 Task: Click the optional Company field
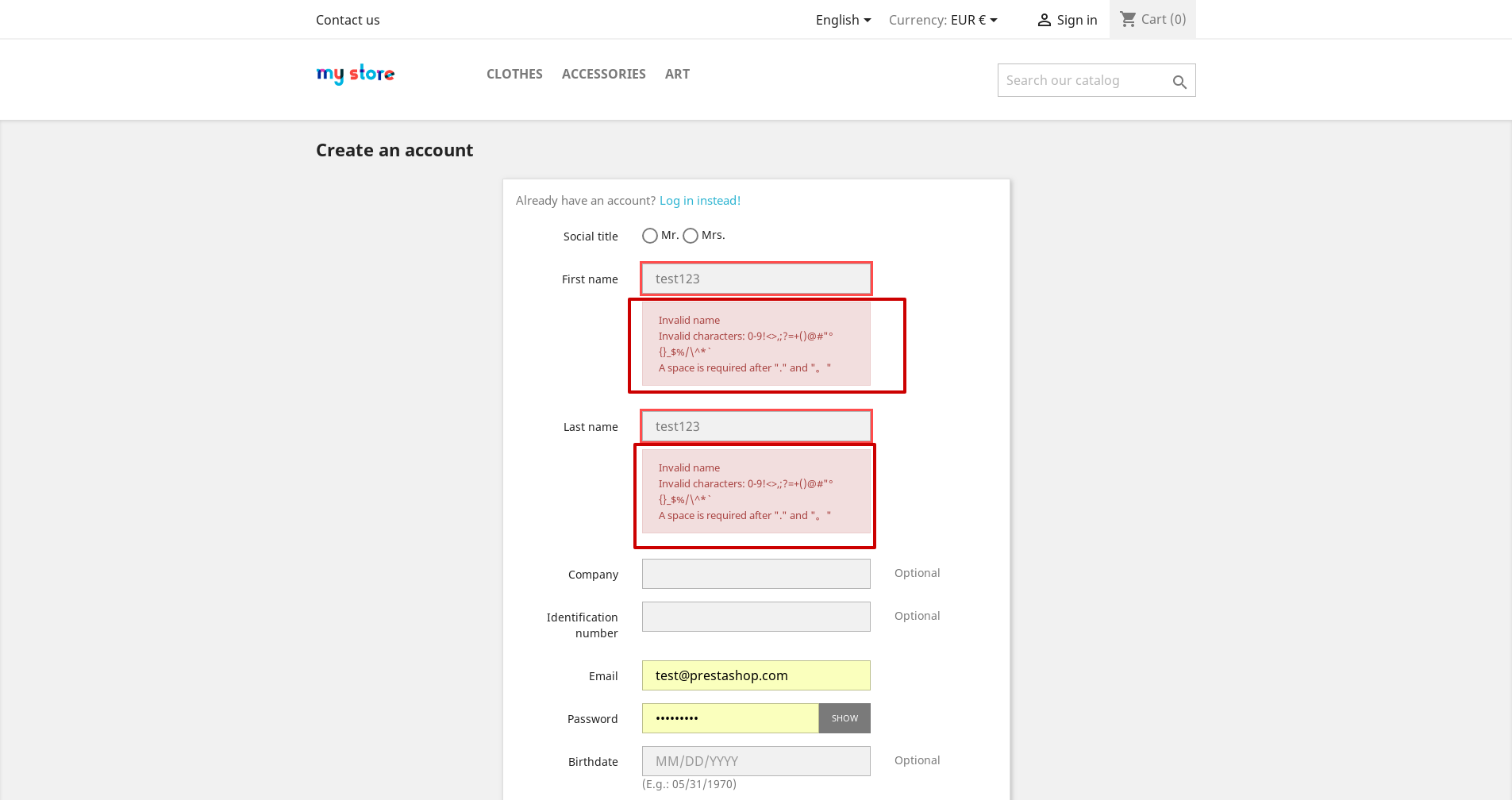(x=755, y=573)
